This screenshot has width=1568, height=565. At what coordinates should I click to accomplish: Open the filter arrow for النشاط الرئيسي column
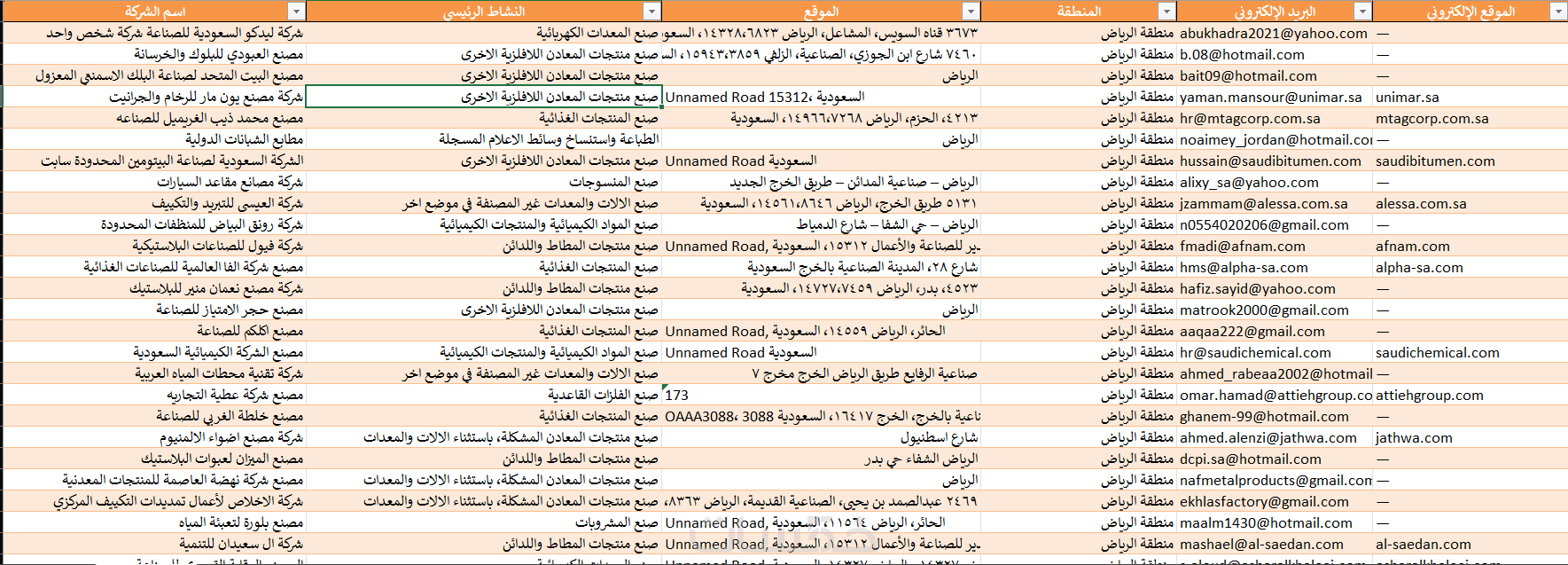click(x=652, y=12)
